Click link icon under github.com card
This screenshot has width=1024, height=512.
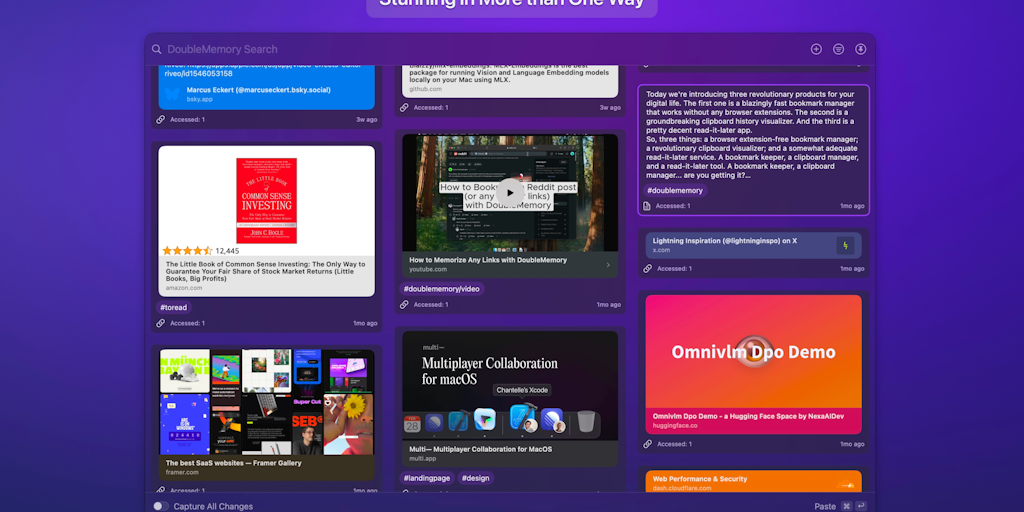(x=404, y=107)
